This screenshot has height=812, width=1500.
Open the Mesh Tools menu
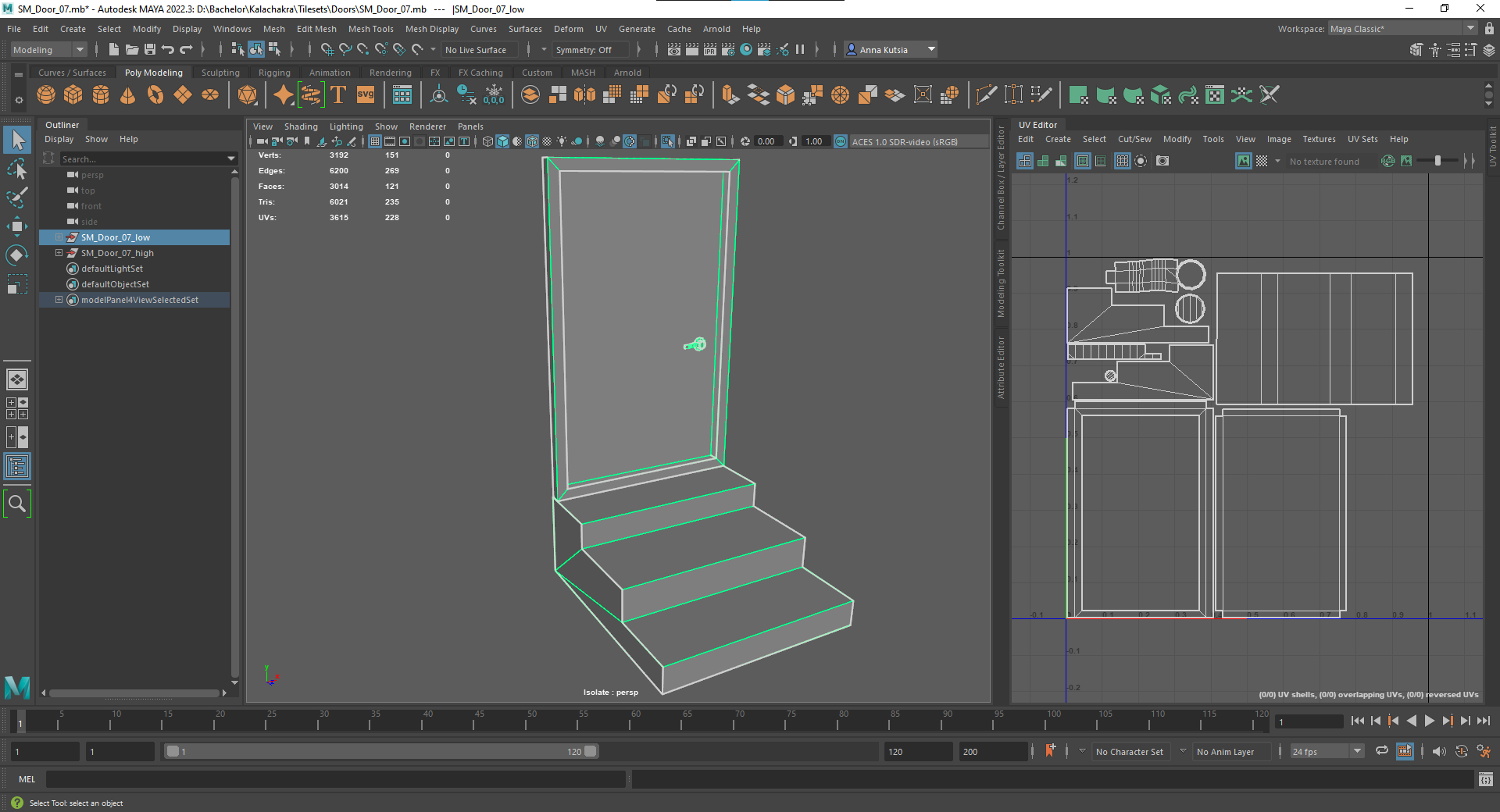(370, 29)
